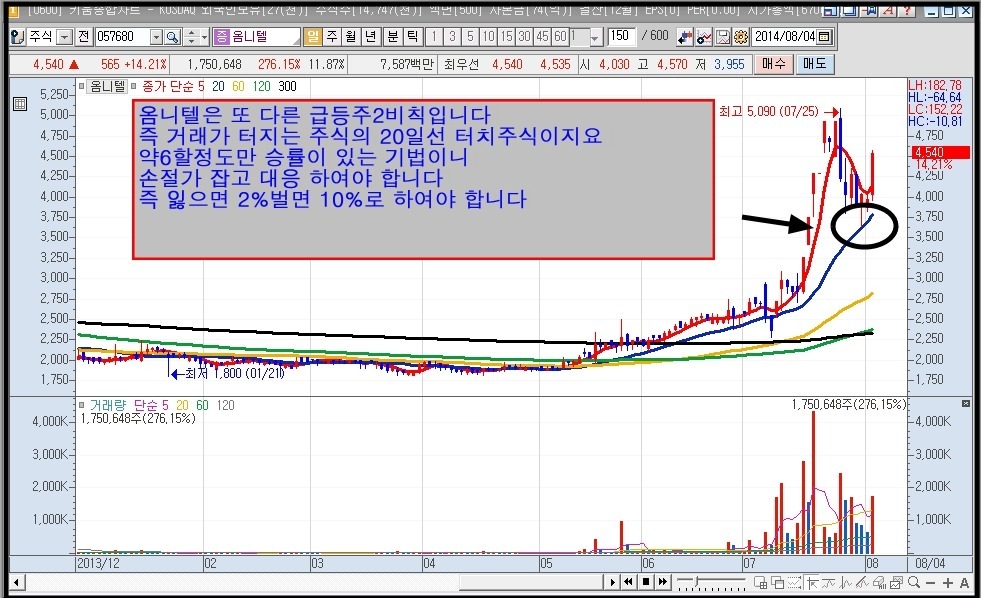This screenshot has height=598, width=981.
Task: Click the horizontal scrollbar left arrow
Action: click(17, 583)
